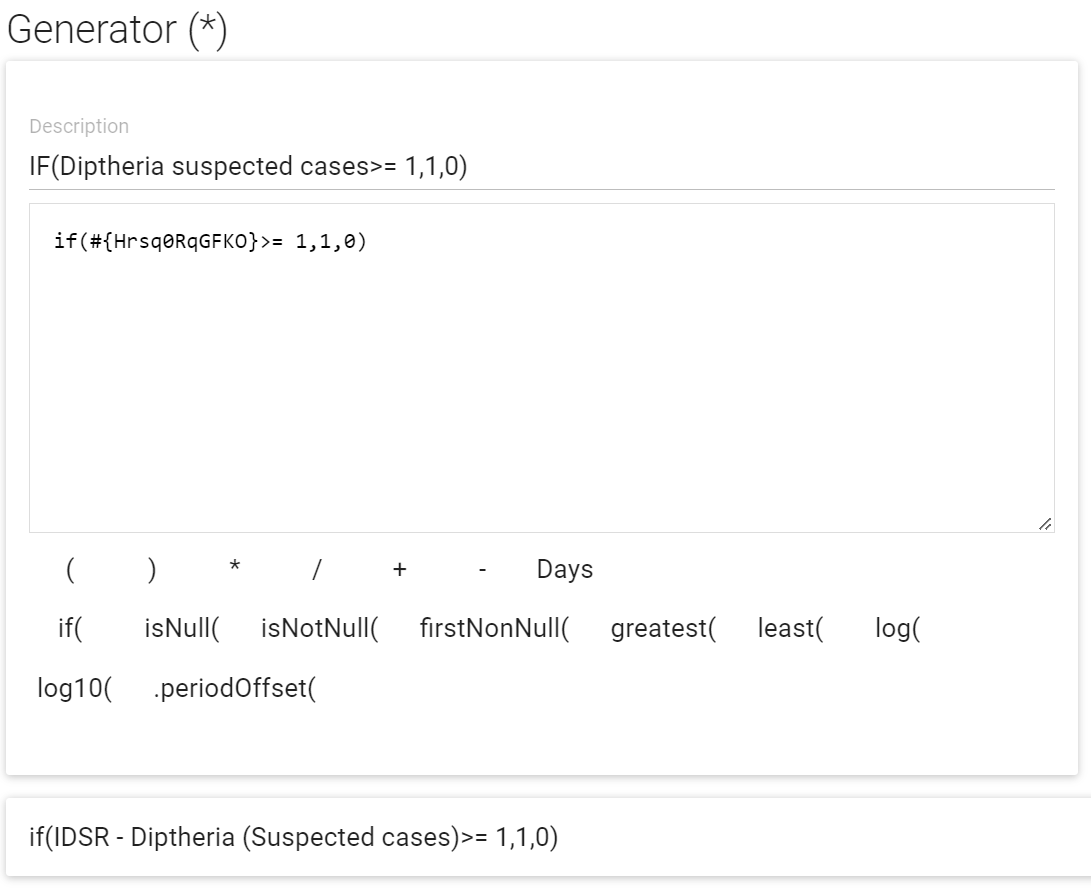Insert the if( function

coord(70,628)
